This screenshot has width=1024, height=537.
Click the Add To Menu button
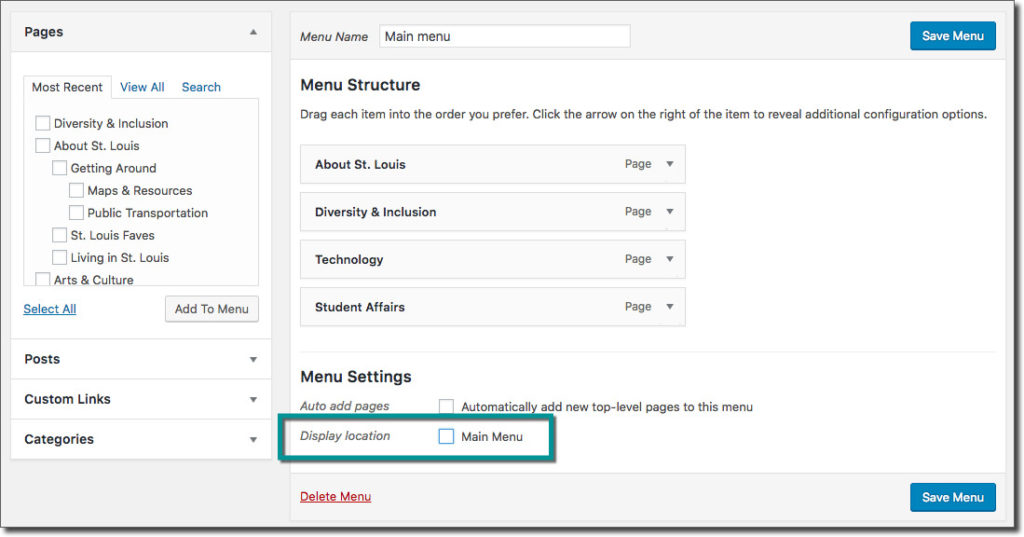click(211, 309)
